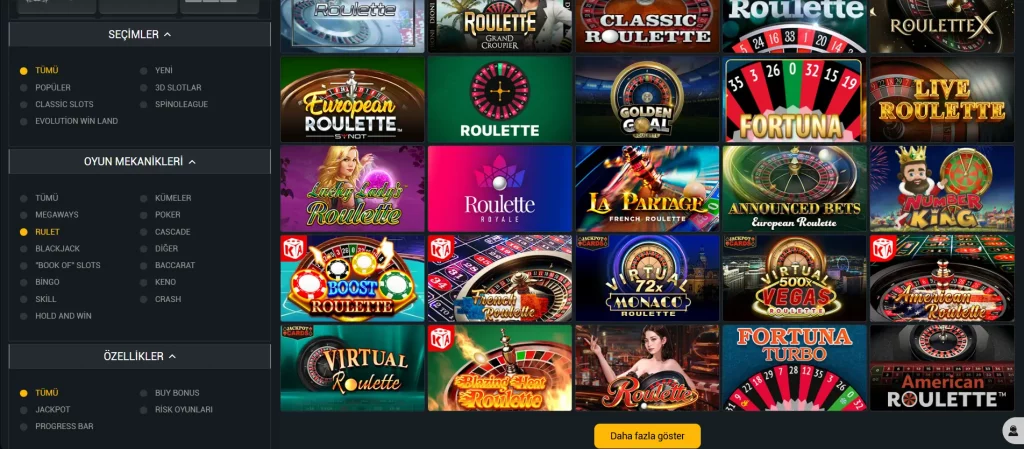The image size is (1024, 449).
Task: Open the Fortuna roulette wheel game
Action: point(794,99)
